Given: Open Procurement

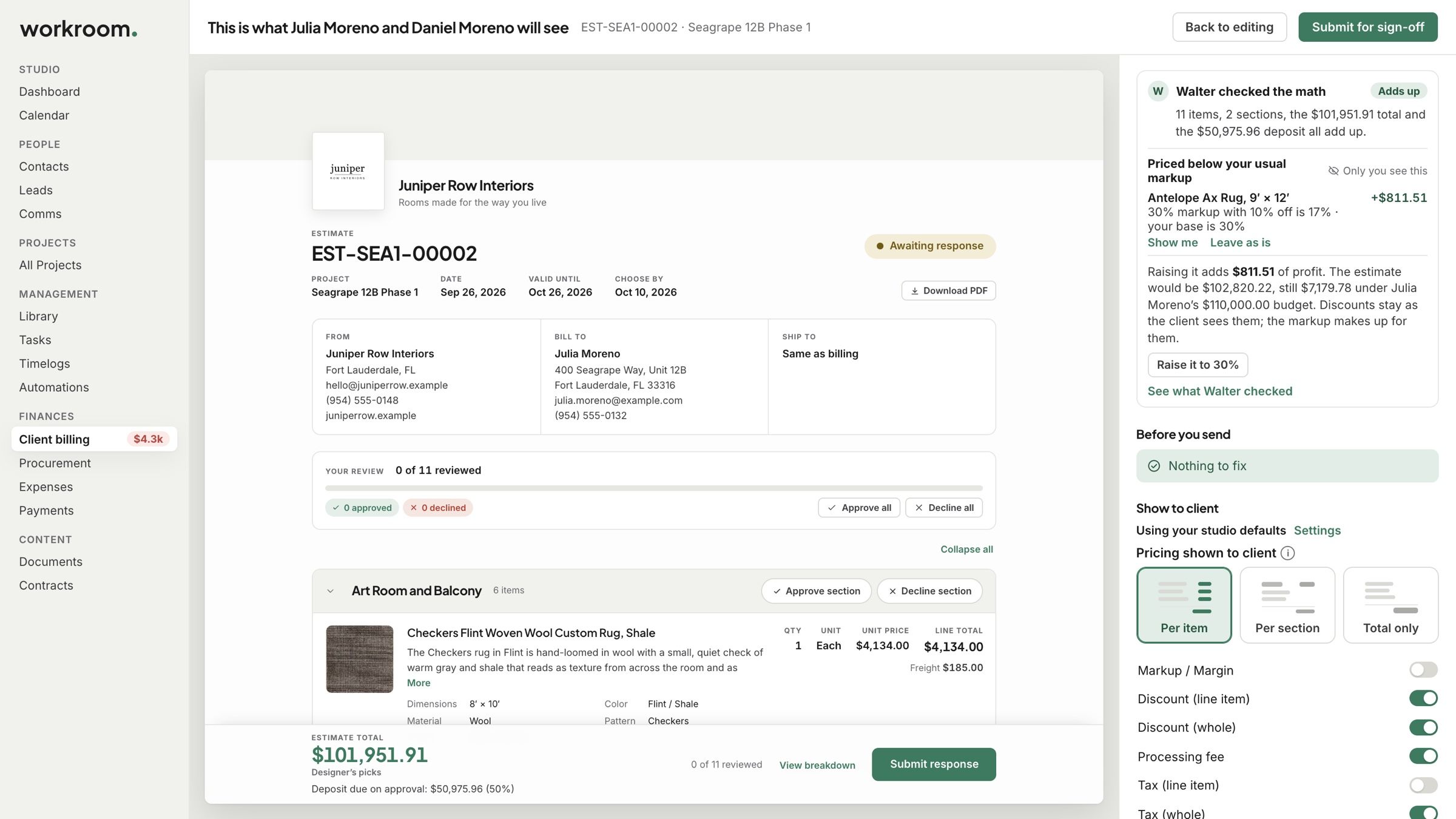Looking at the screenshot, I should pos(55,463).
